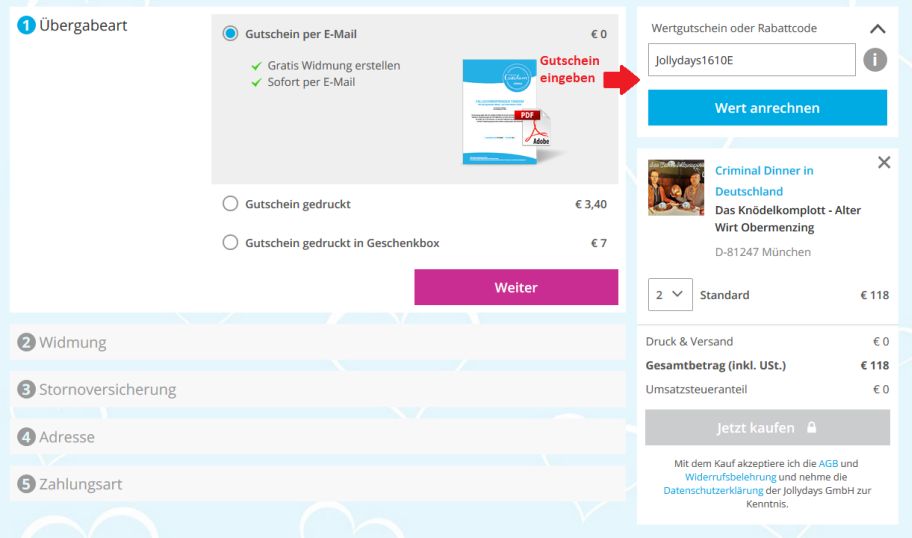Viewport: 912px width, 538px height.
Task: Click the step 1 Übergabeart number icon
Action: point(26,25)
